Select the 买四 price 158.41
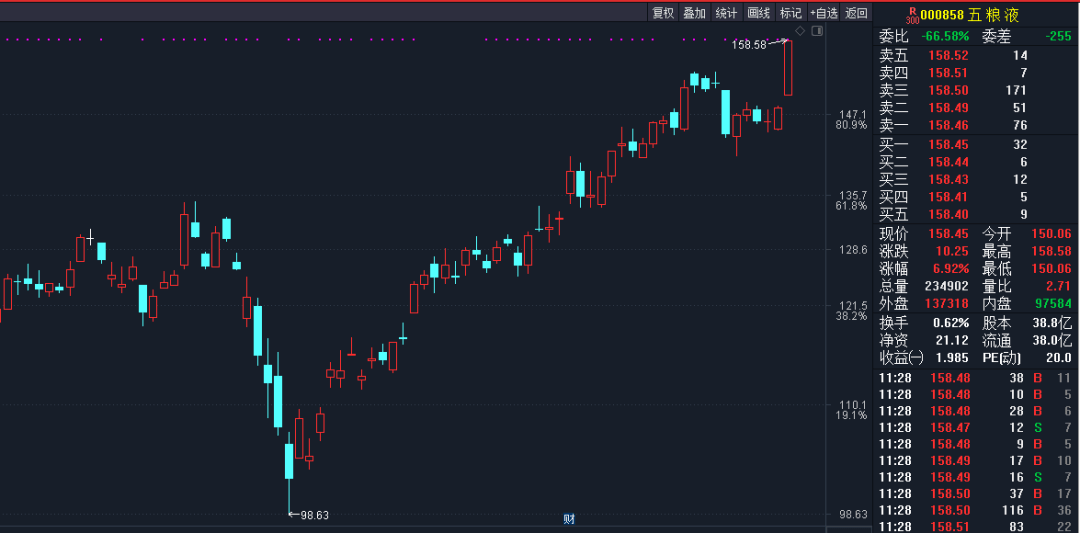 [x=948, y=197]
